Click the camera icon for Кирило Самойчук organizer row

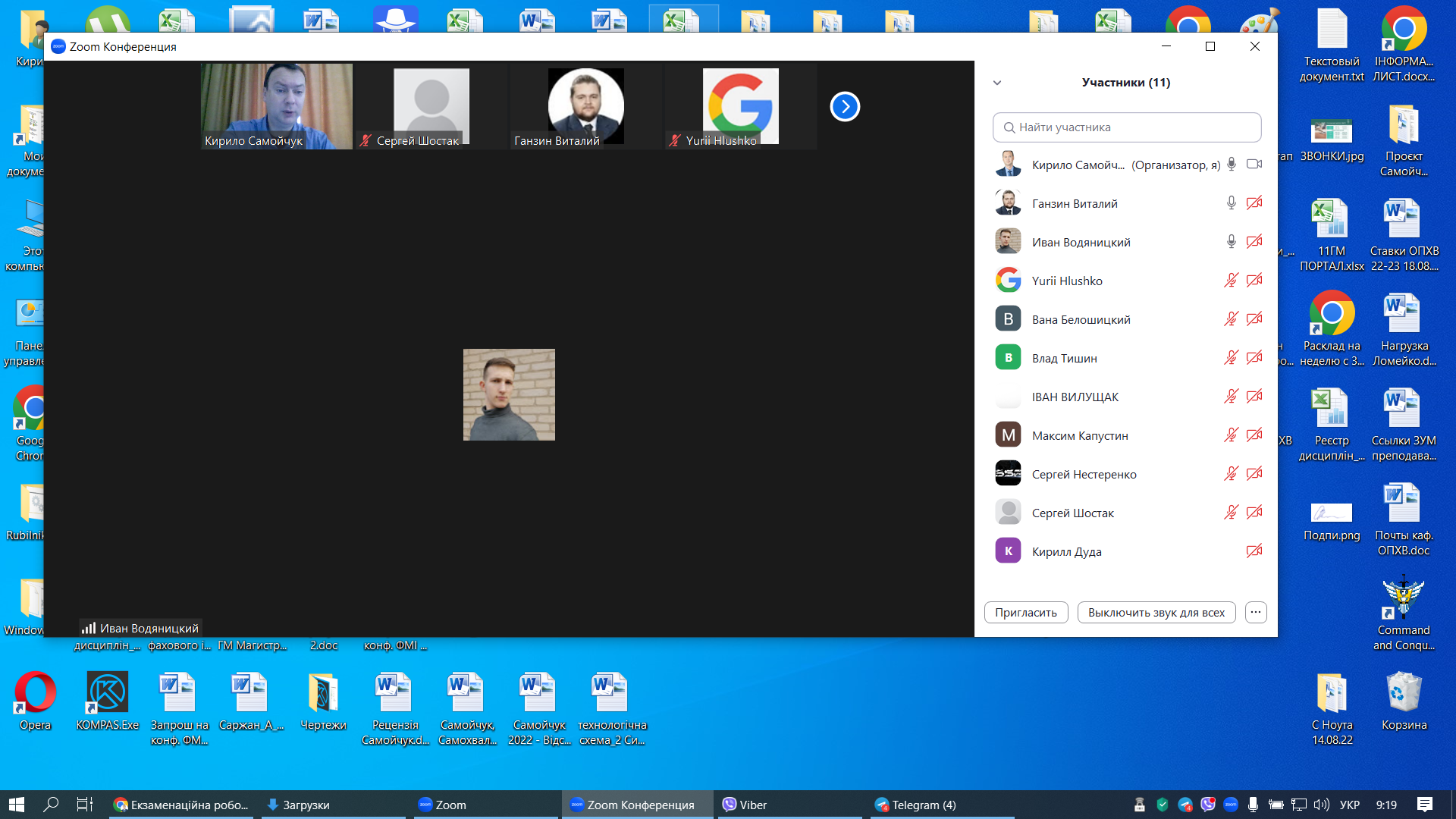pyautogui.click(x=1254, y=165)
